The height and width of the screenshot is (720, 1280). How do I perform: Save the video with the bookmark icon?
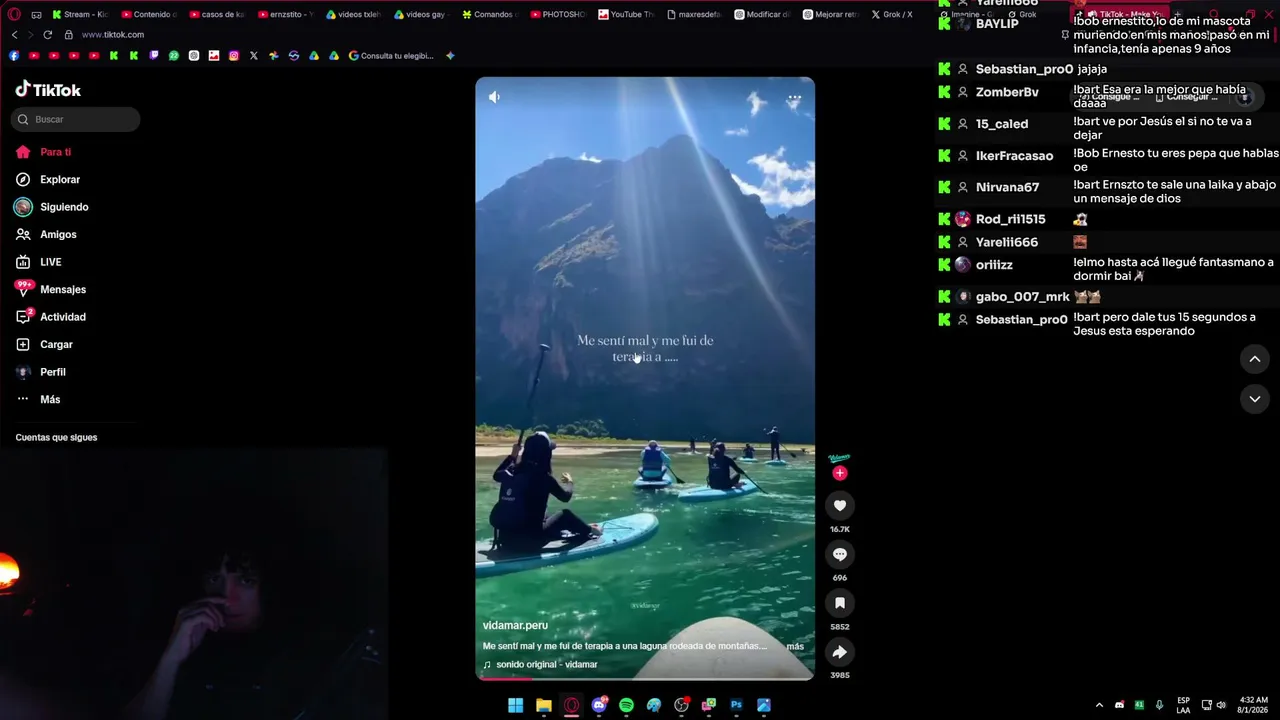(840, 603)
